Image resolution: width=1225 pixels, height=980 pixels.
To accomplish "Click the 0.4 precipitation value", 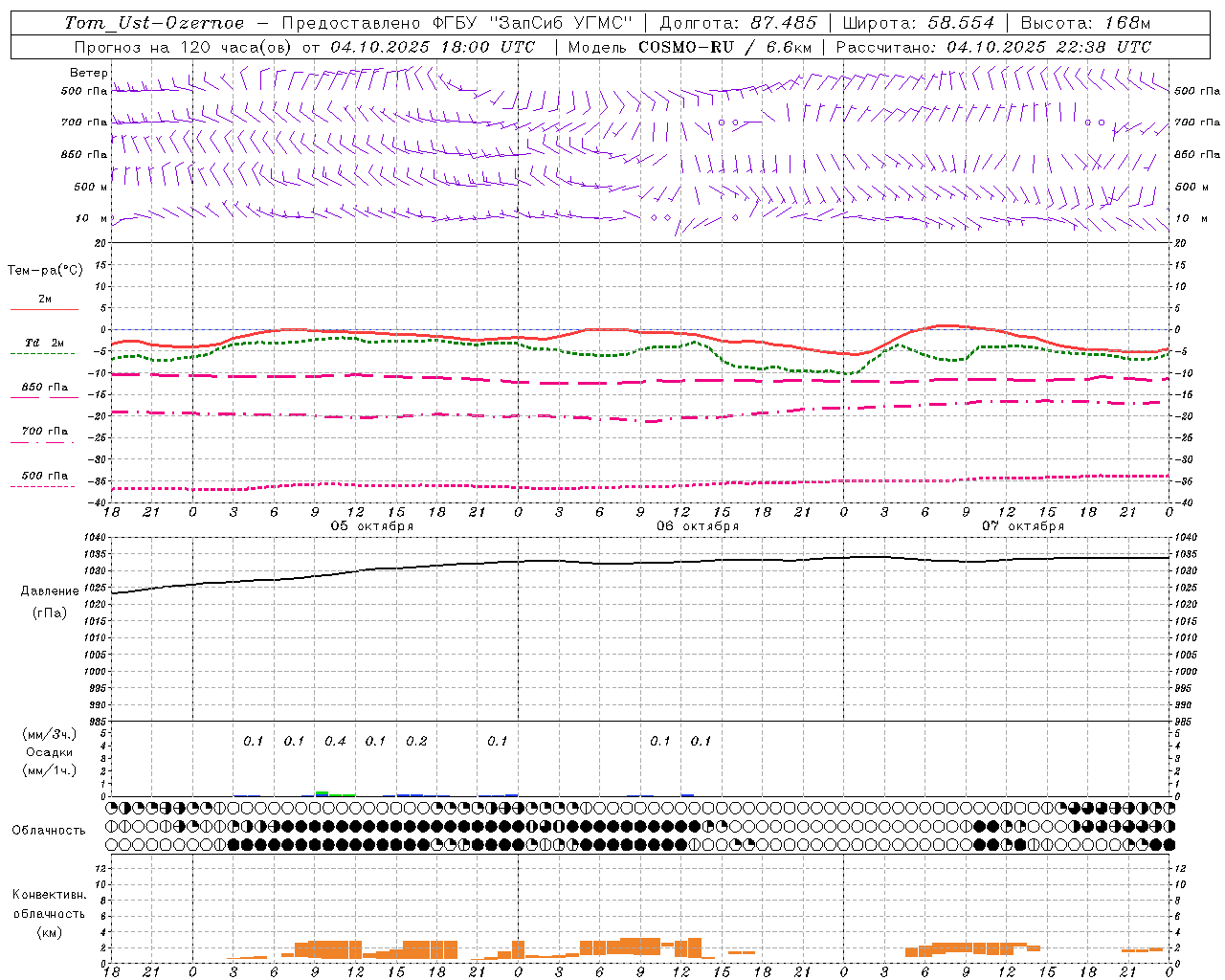I will pyautogui.click(x=335, y=741).
